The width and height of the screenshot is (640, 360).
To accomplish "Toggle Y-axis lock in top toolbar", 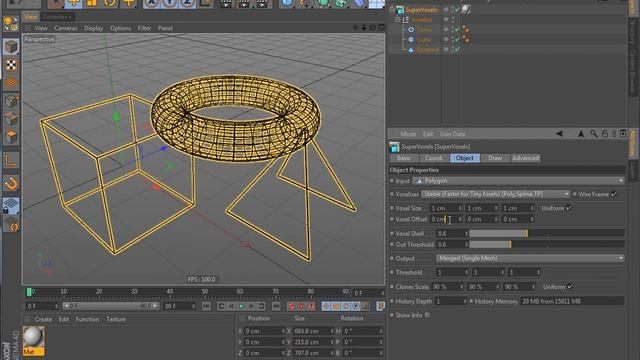I will tap(170, 3).
